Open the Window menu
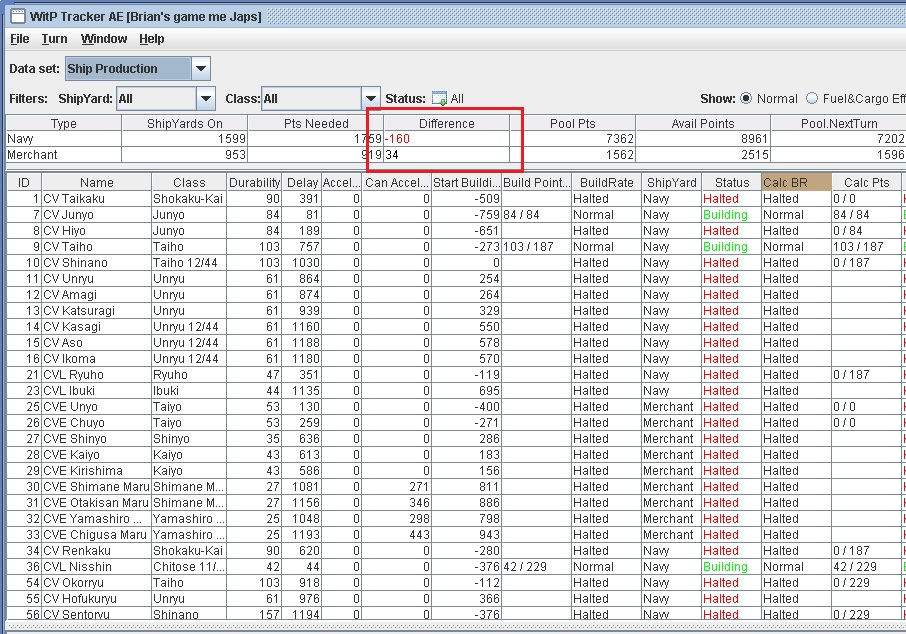Image resolution: width=906 pixels, height=634 pixels. pos(104,39)
